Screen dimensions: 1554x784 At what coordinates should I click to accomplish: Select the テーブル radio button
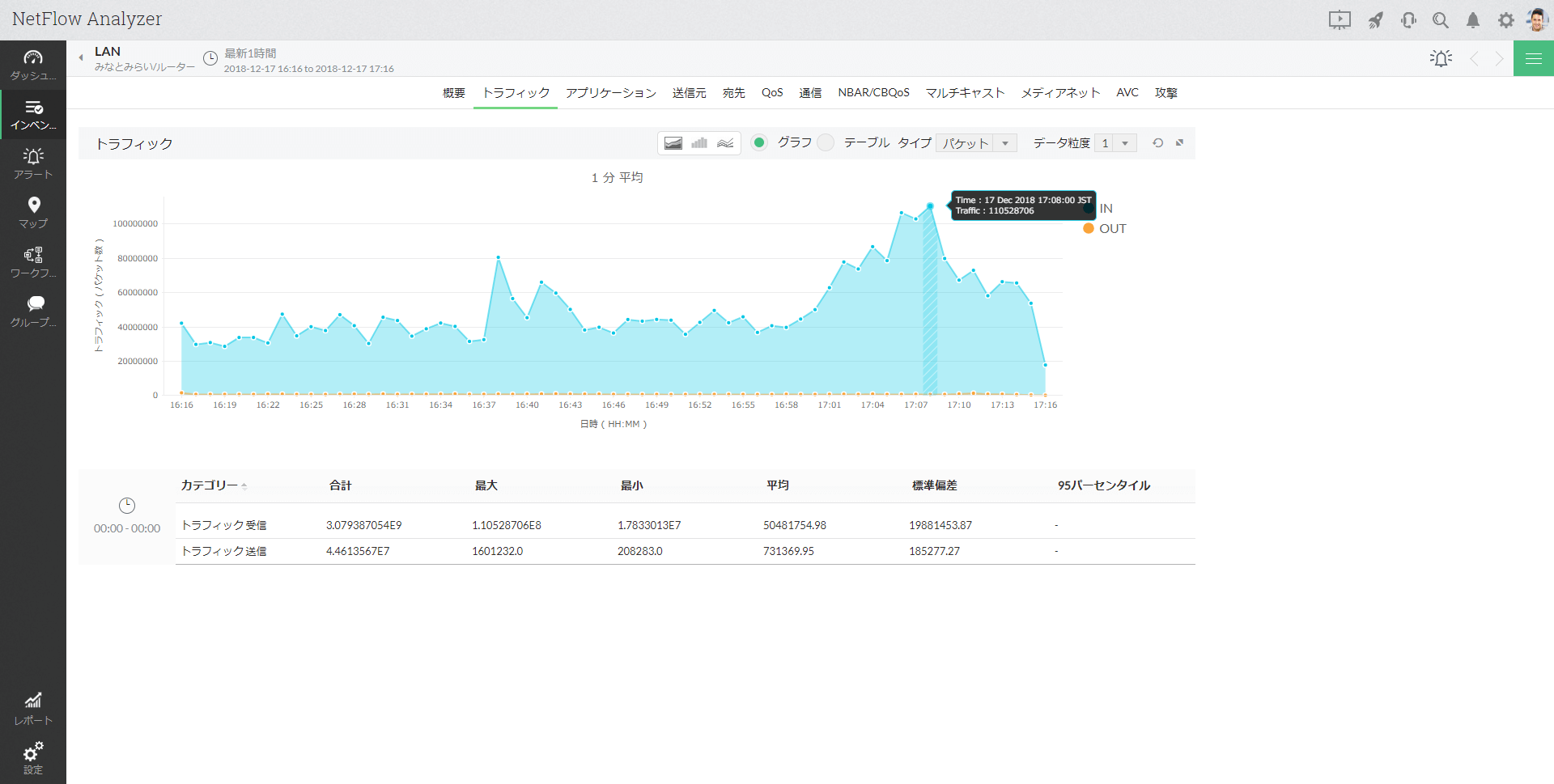click(826, 143)
